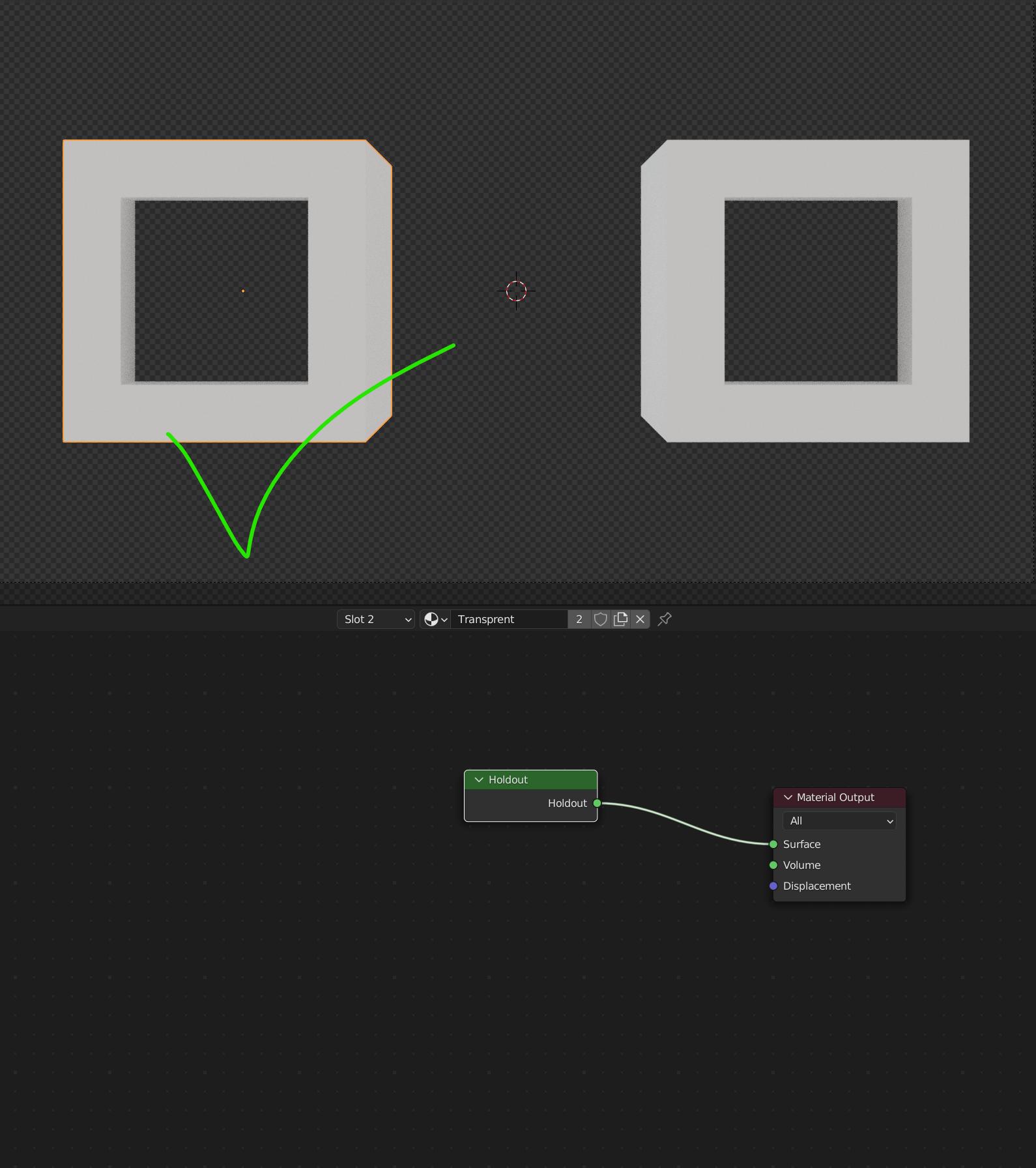Unlink the Transprent material with the X
The width and height of the screenshot is (1036, 1168).
pyautogui.click(x=640, y=619)
